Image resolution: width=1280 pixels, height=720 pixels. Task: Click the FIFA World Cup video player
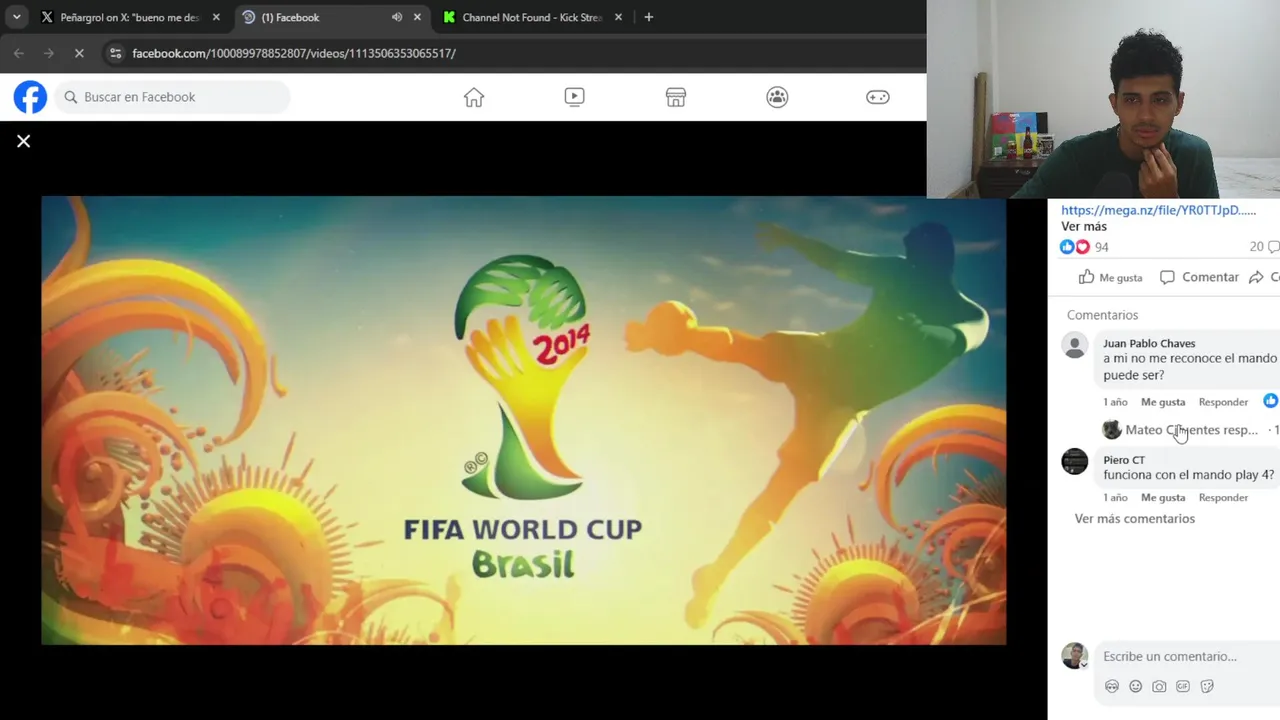coord(523,420)
